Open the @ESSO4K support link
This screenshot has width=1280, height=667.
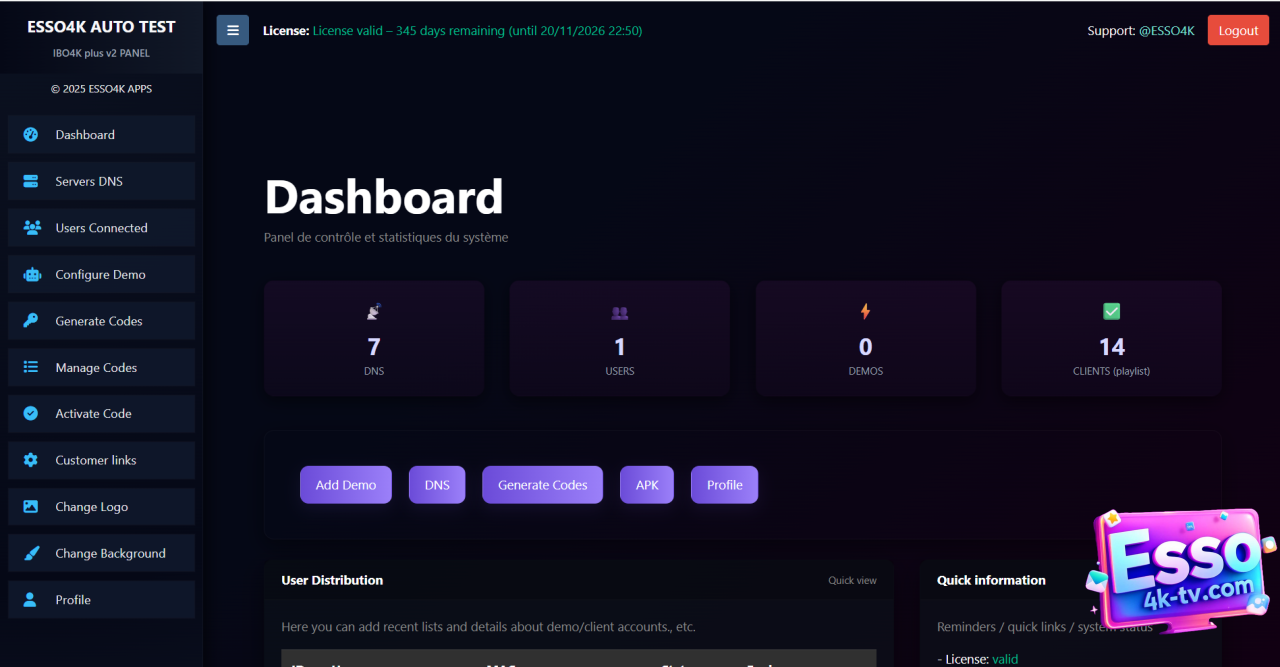1166,31
